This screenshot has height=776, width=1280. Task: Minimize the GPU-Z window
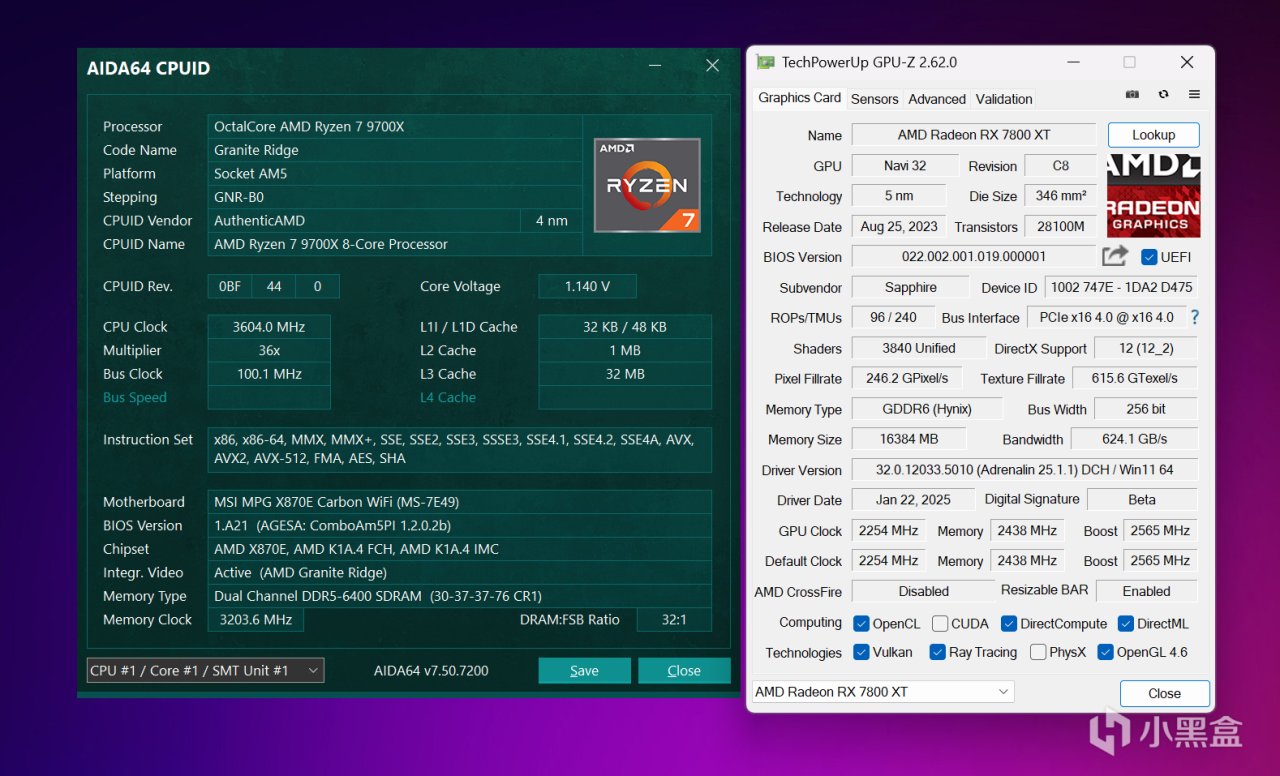[1072, 62]
